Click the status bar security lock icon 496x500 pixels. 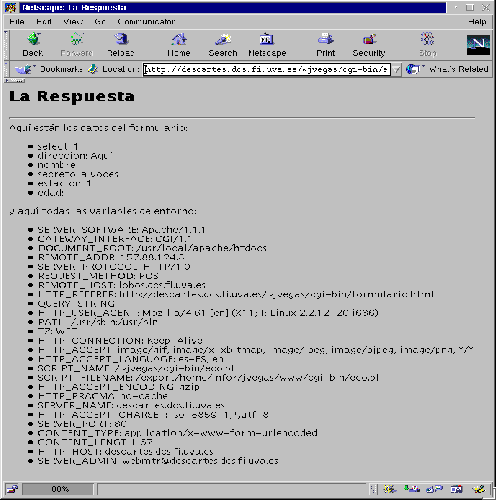[13, 489]
